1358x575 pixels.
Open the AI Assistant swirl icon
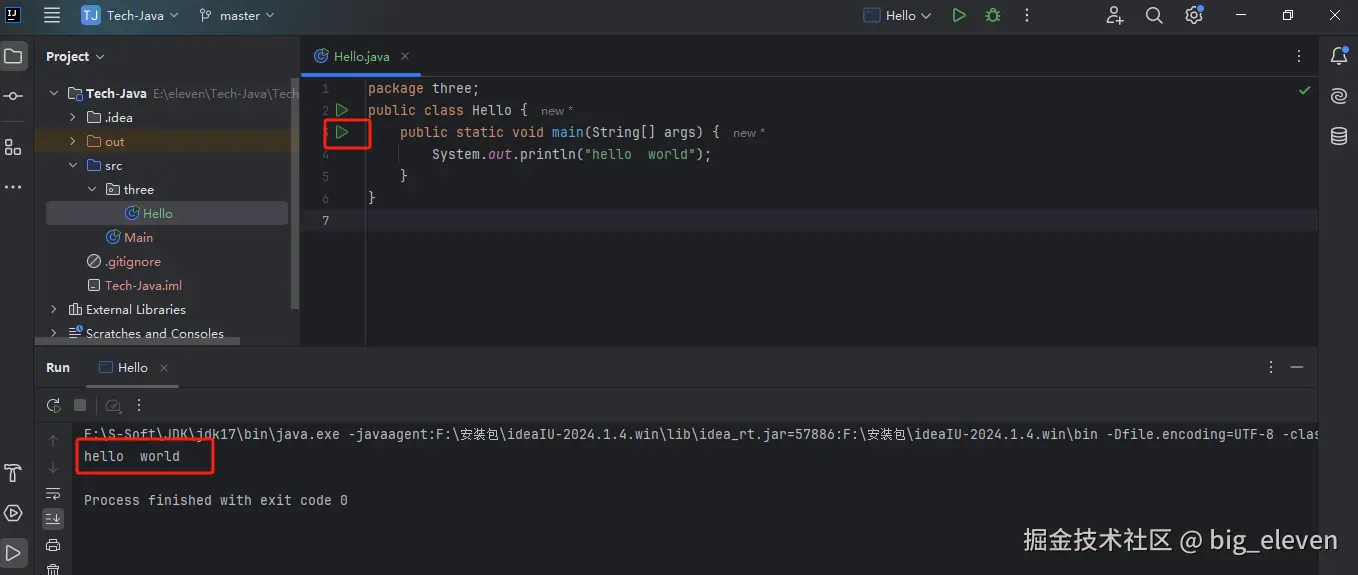pyautogui.click(x=1339, y=96)
